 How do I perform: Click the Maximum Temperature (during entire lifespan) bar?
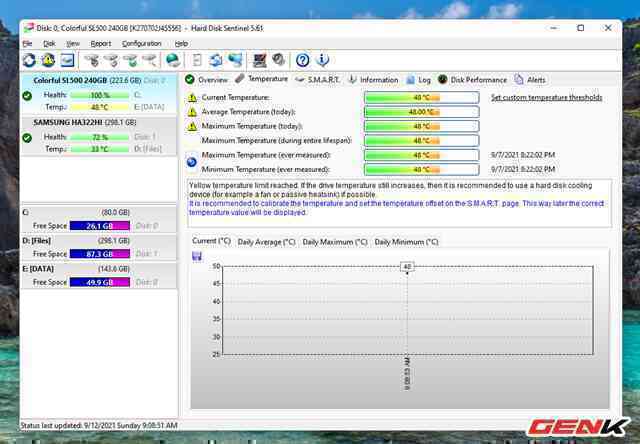point(422,141)
